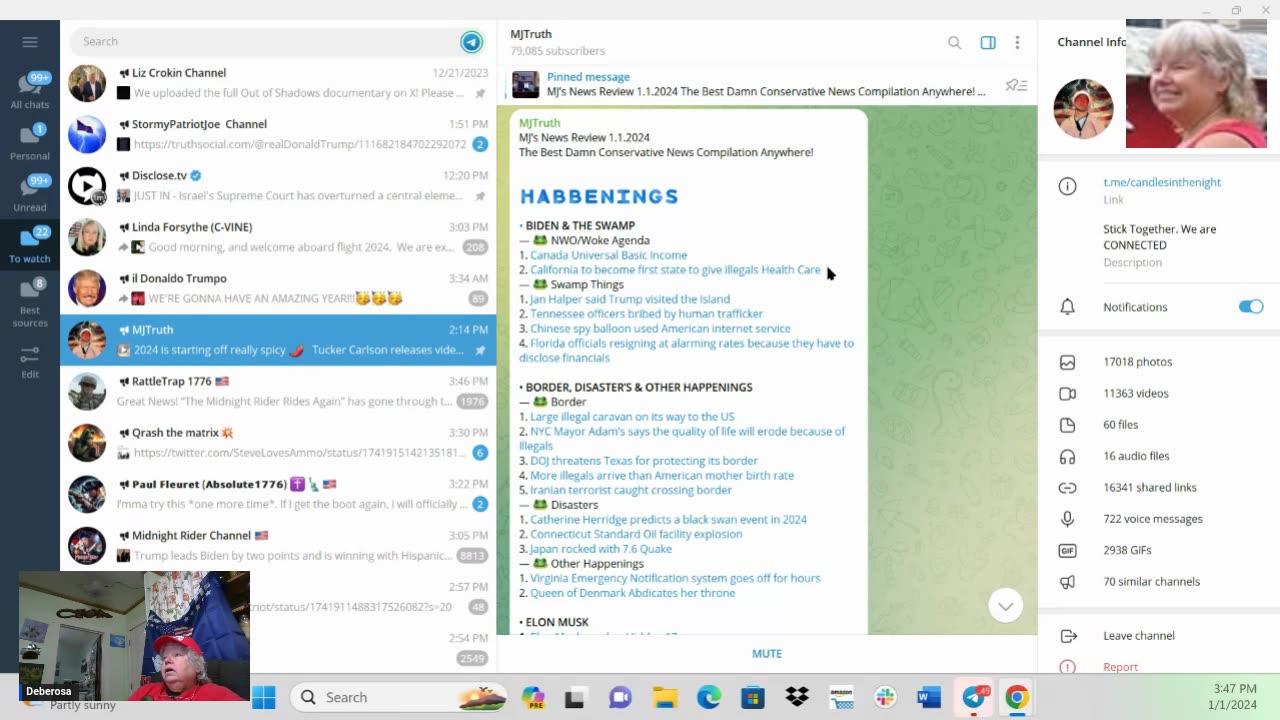
Task: Open the Linda Forsythe (C-VINE) chat
Action: [278, 237]
